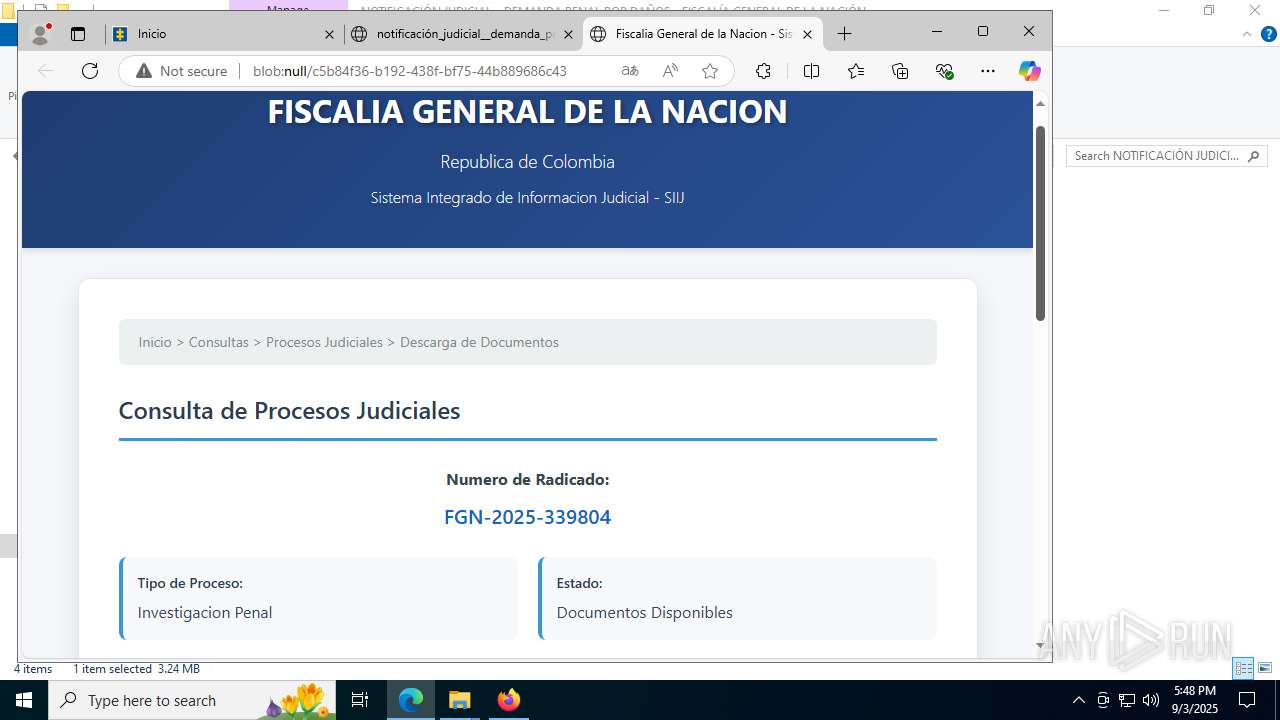Open the network status tray icon
This screenshot has height=720, width=1280.
[1127, 700]
